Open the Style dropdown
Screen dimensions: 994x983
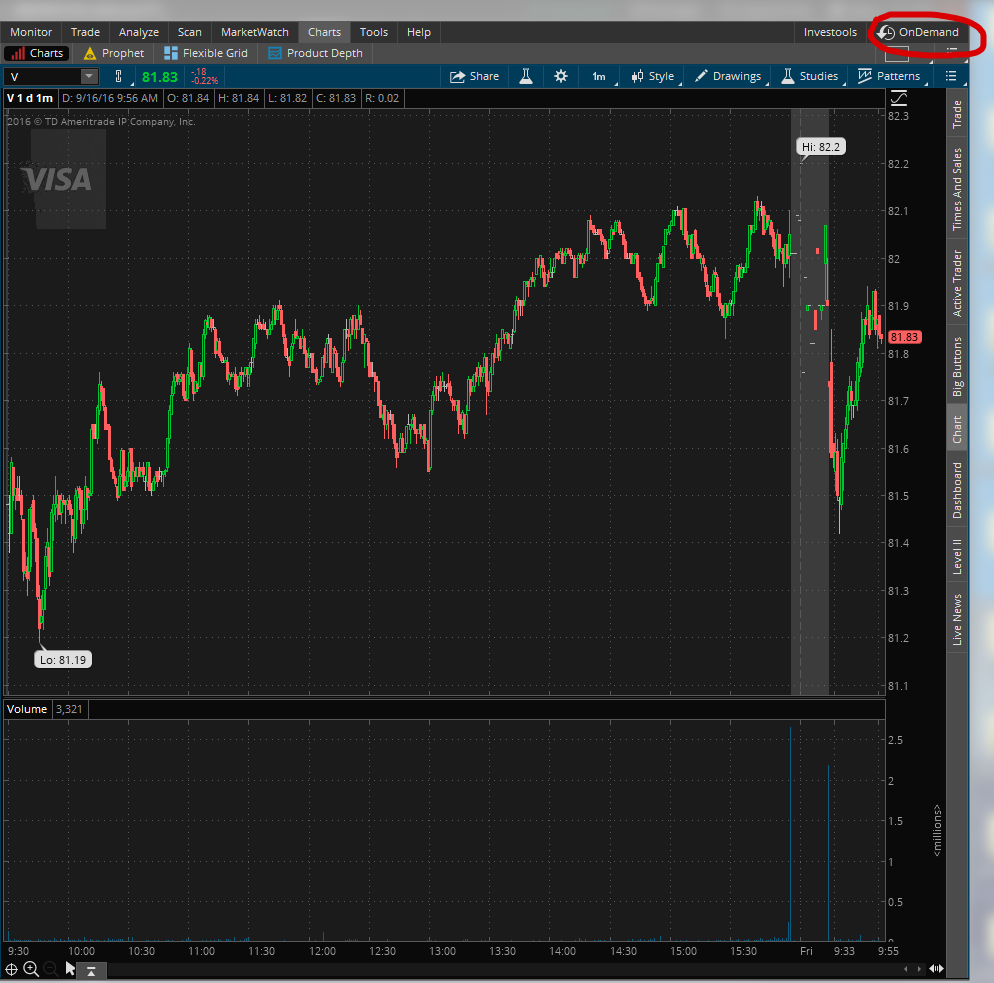pos(654,77)
